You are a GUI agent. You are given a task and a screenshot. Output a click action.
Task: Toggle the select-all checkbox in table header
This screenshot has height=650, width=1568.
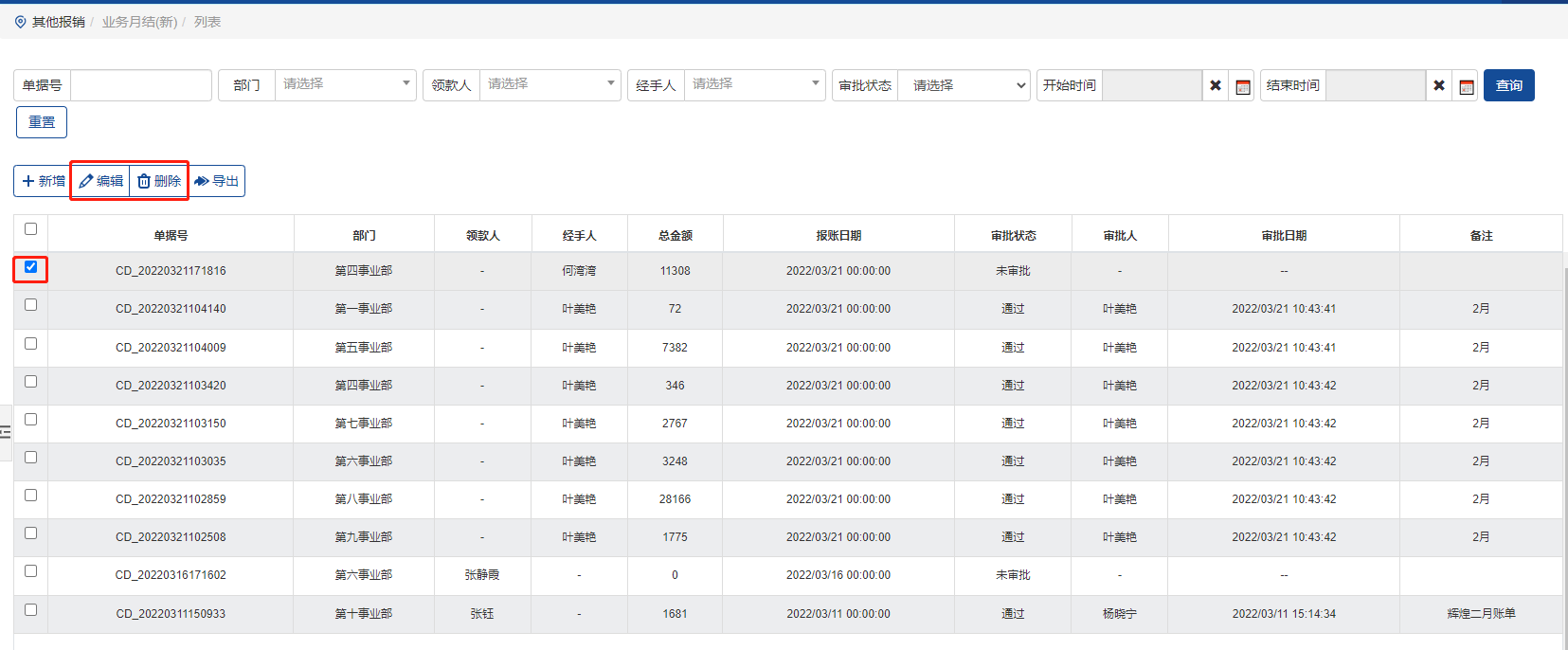pyautogui.click(x=31, y=229)
